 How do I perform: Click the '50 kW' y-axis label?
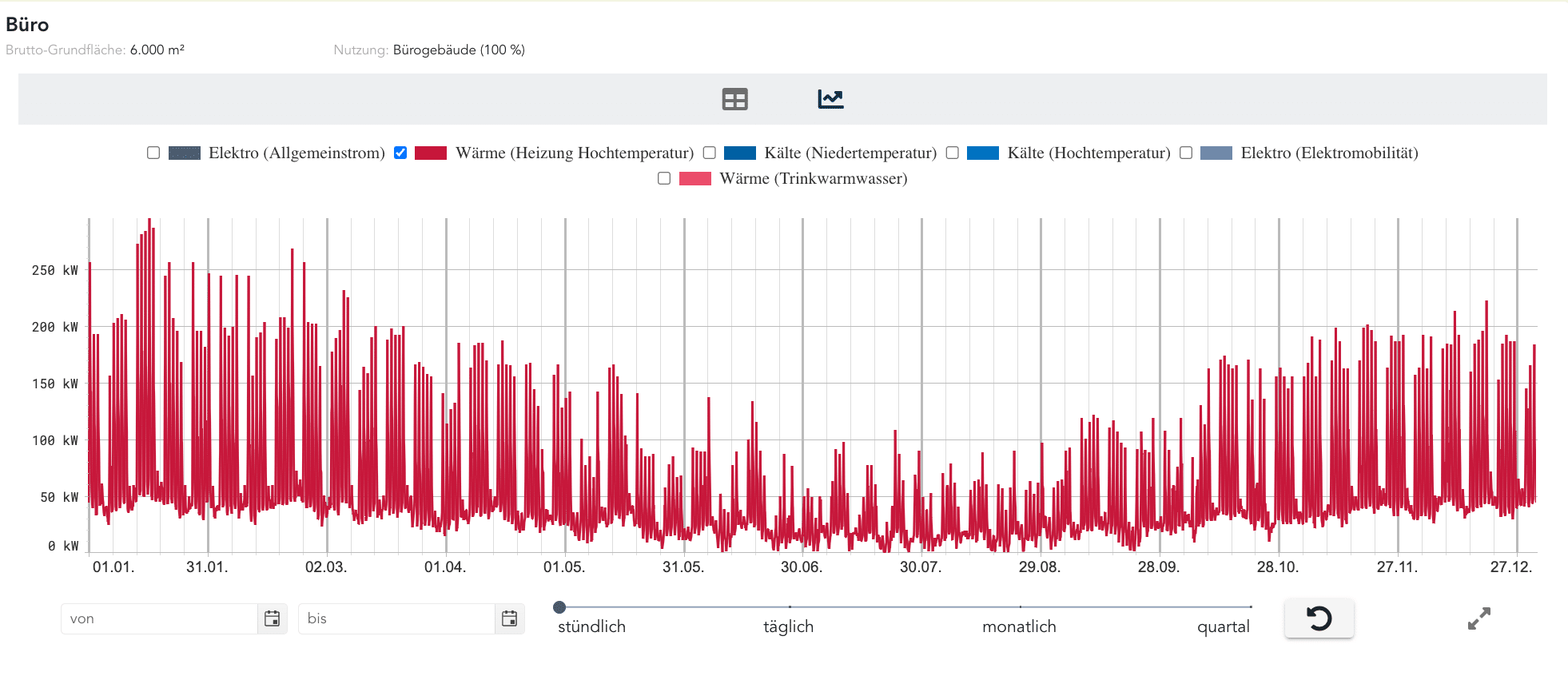[x=60, y=497]
